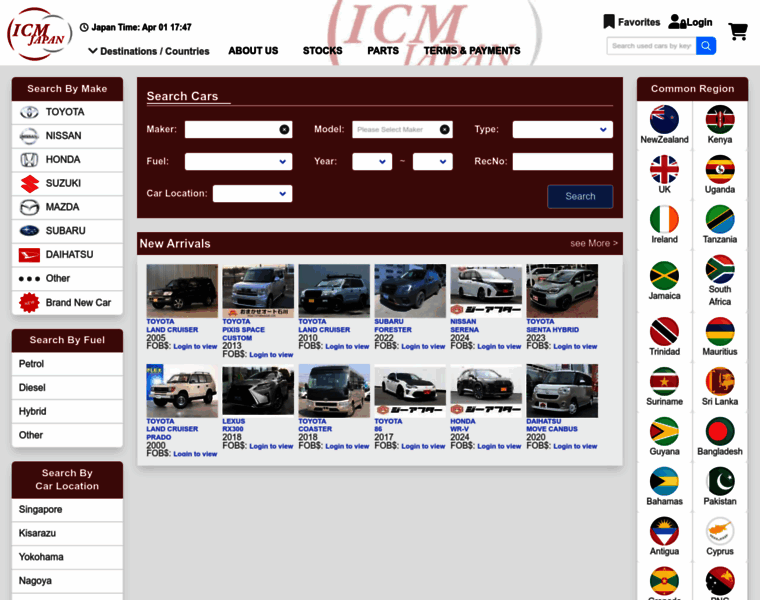Click the Brand New Car badge icon

click(x=29, y=303)
